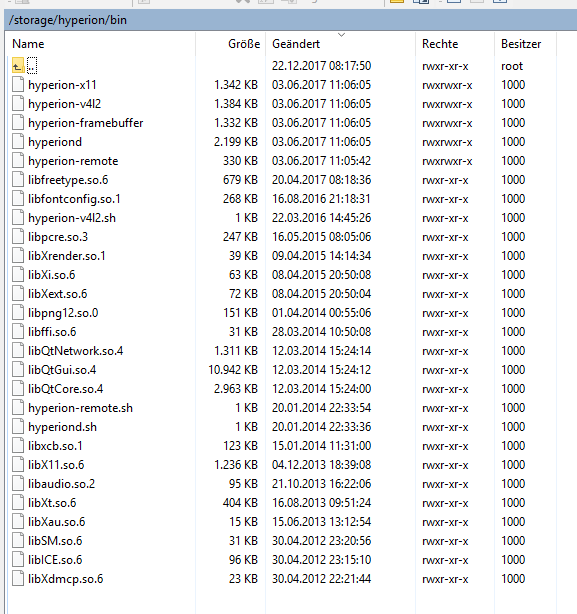Click the hyperion-remote.sh file icon
Image resolution: width=577 pixels, height=614 pixels.
coord(18,408)
